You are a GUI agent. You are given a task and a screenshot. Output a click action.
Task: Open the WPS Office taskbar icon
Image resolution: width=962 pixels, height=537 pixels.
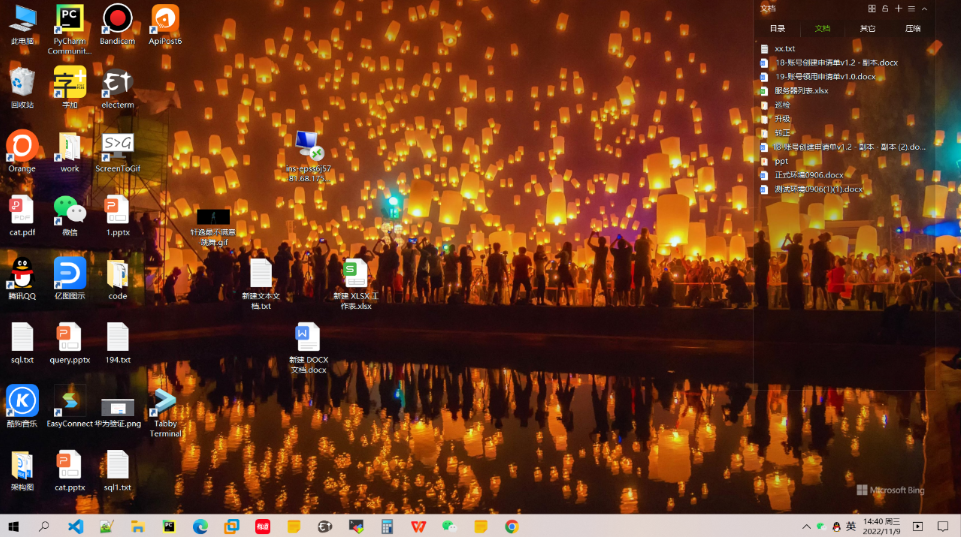pyautogui.click(x=418, y=526)
